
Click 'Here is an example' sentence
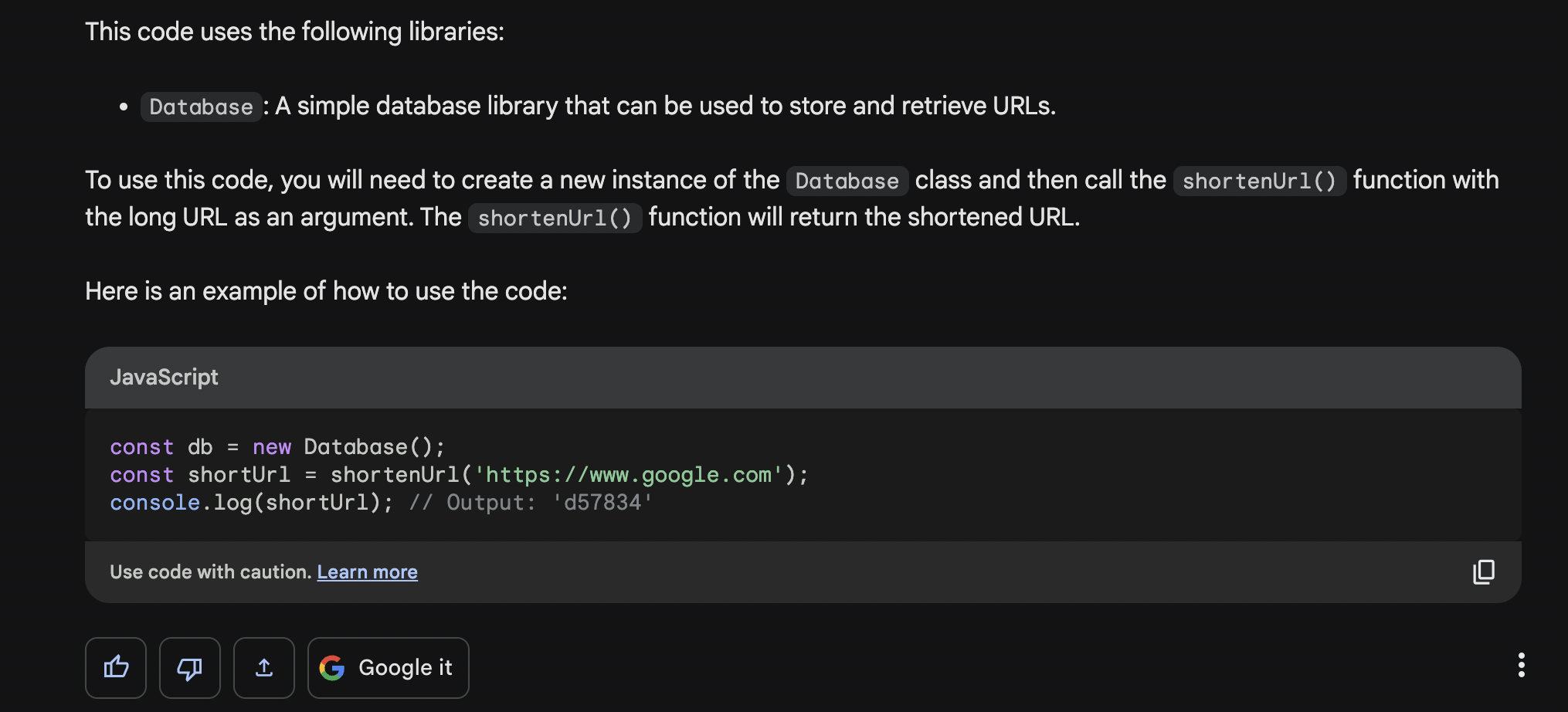click(x=326, y=291)
